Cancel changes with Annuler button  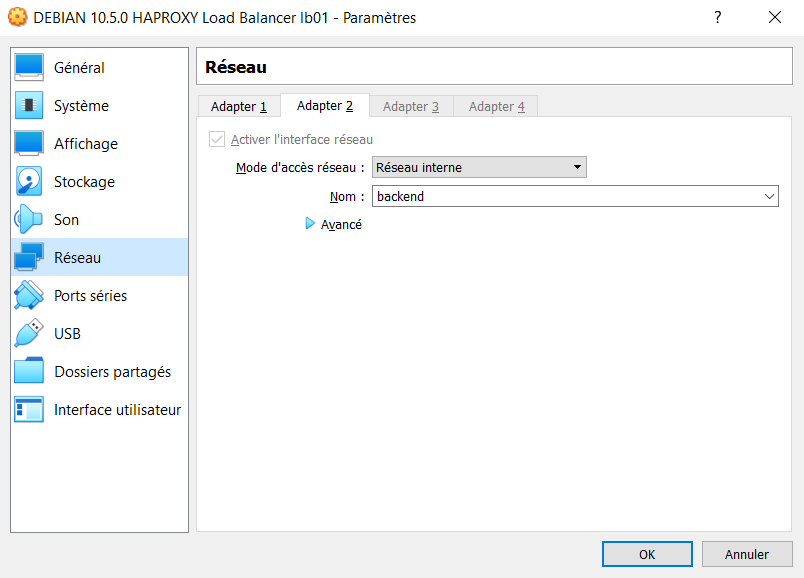tap(747, 553)
